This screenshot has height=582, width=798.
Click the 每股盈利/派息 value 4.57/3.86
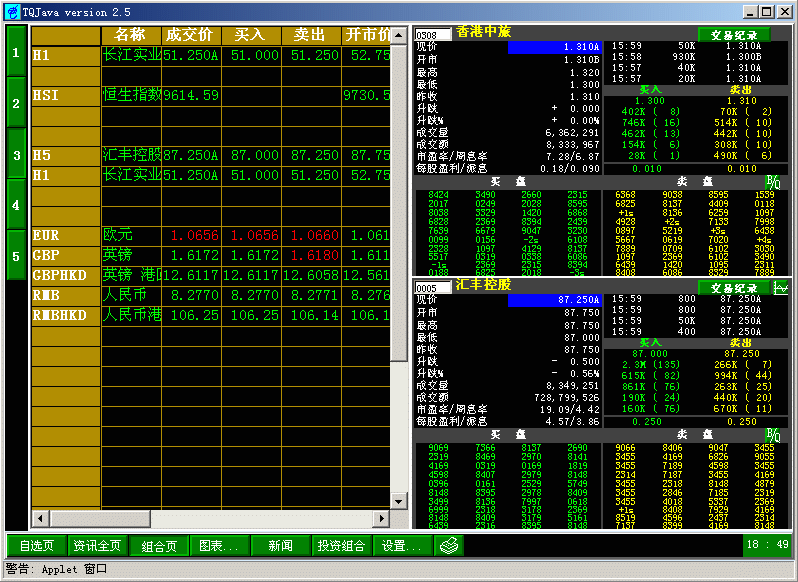coord(573,422)
